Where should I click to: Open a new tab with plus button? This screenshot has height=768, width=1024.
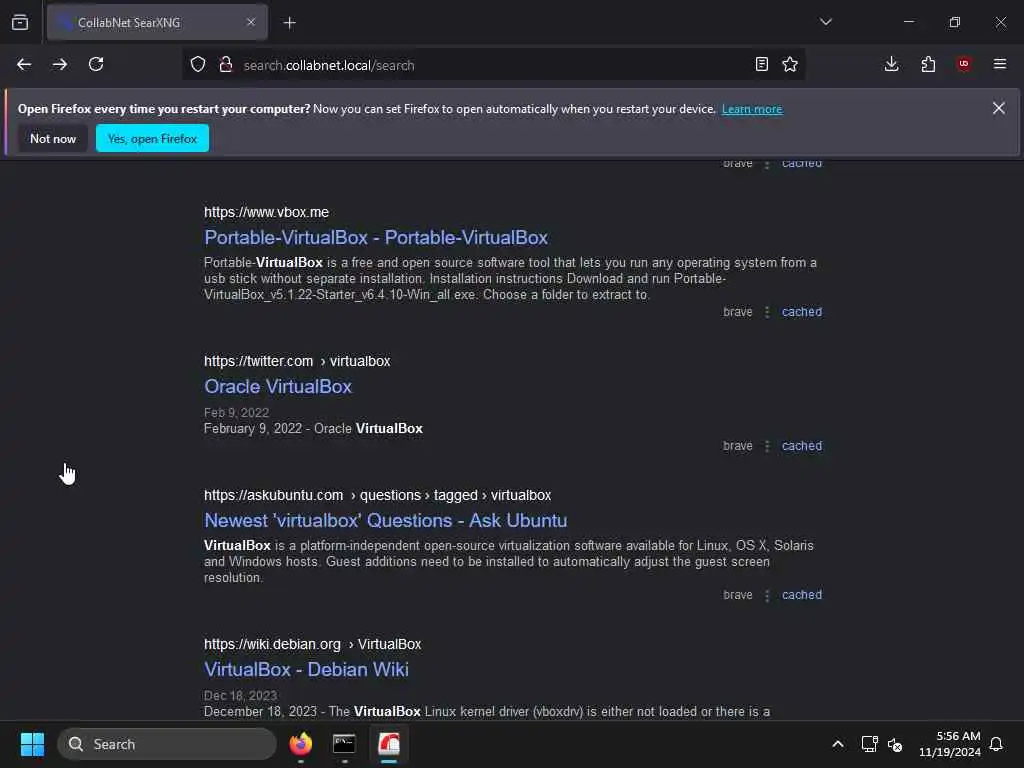(290, 23)
